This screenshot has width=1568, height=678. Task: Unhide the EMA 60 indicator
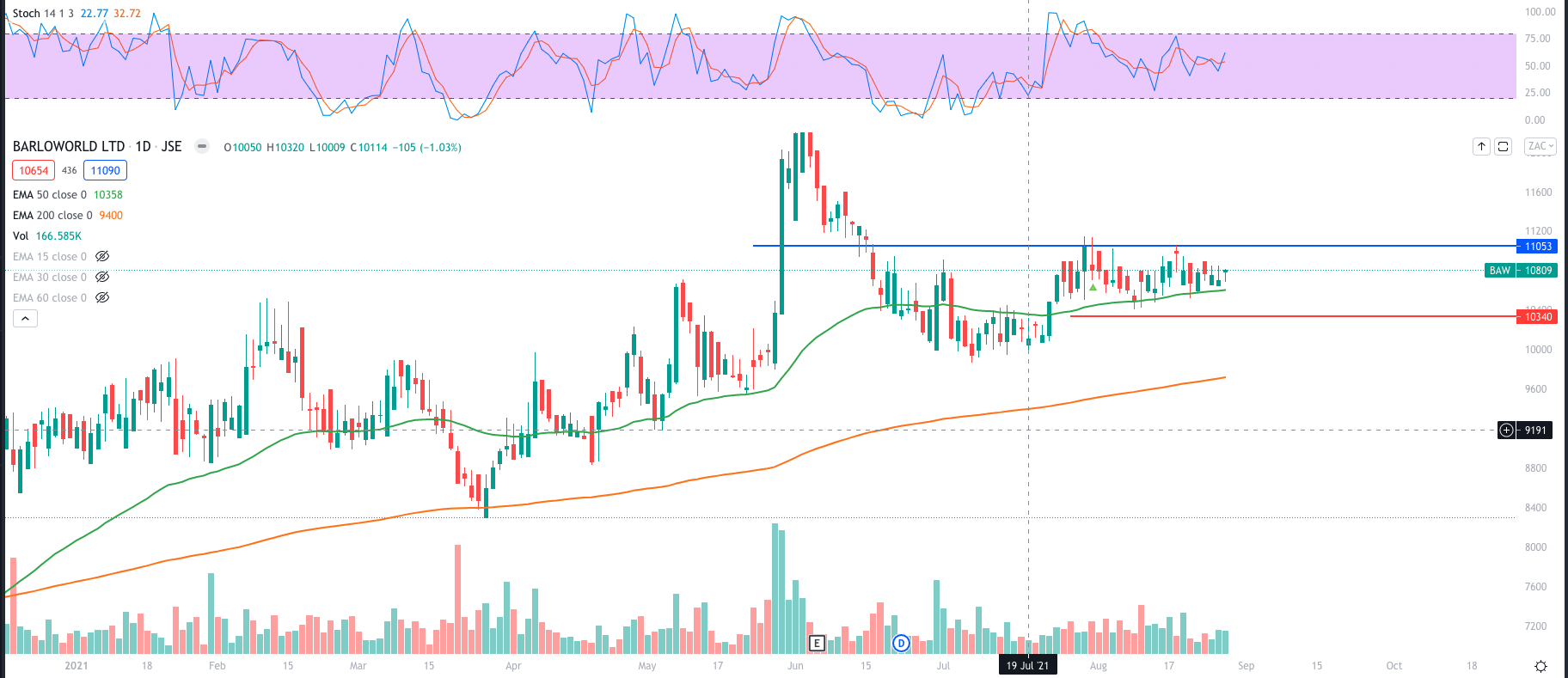coord(102,297)
